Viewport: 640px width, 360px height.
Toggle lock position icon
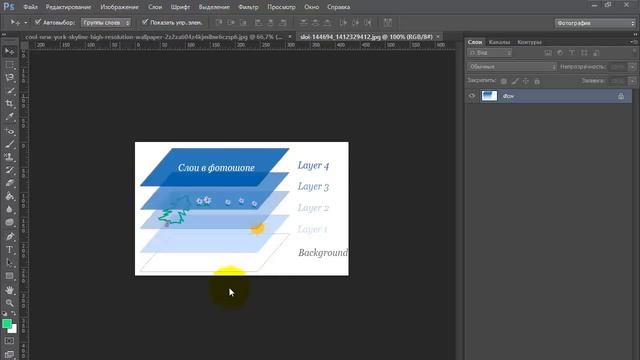point(526,81)
